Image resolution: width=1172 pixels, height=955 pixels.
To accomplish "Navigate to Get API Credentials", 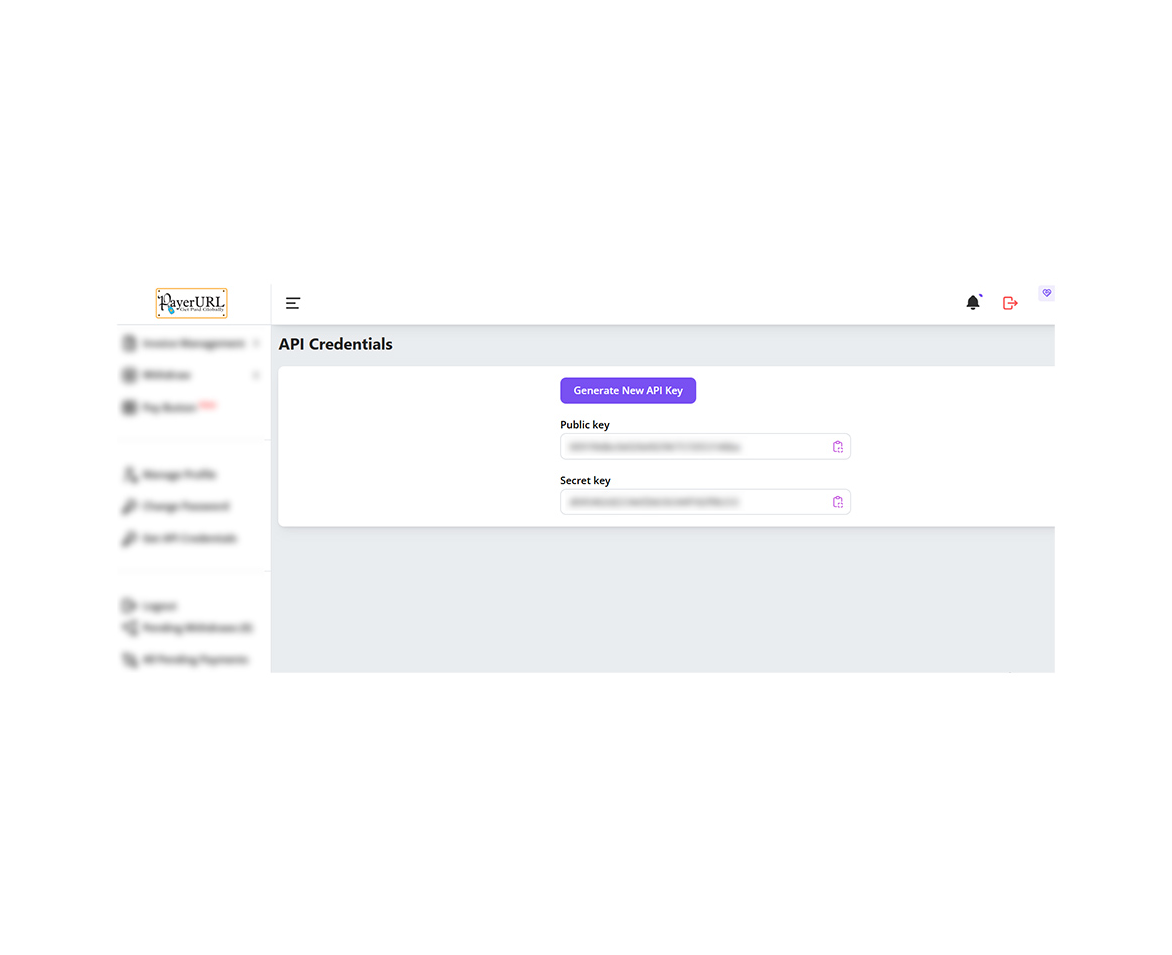I will (189, 539).
